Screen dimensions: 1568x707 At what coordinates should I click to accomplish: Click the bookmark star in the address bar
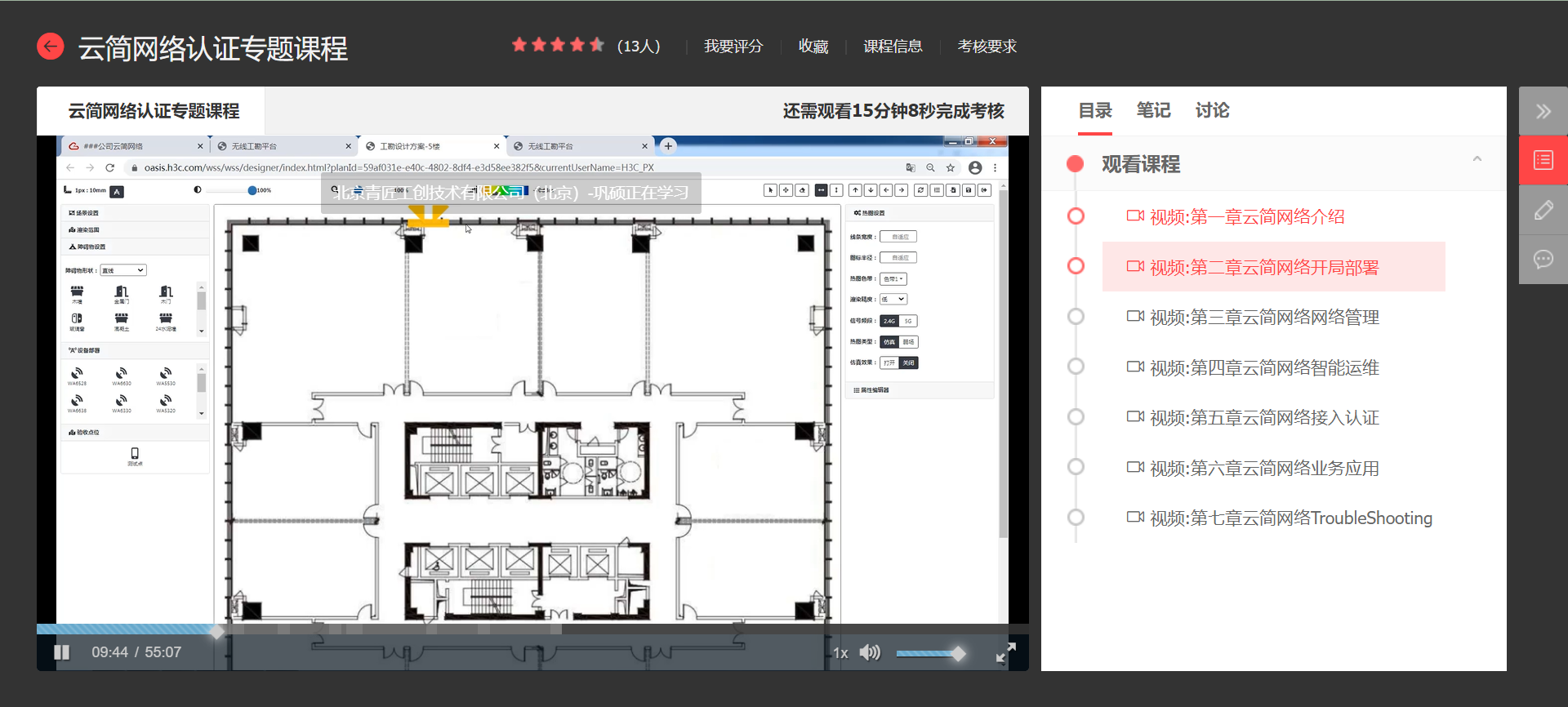pyautogui.click(x=951, y=167)
